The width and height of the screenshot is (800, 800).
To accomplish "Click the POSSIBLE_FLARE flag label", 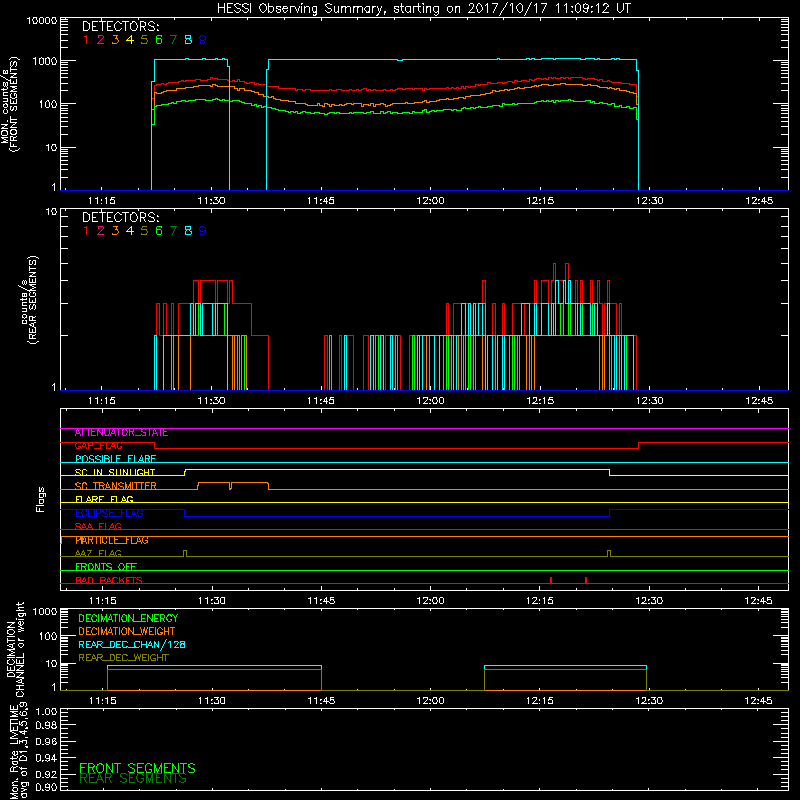I will click(x=115, y=459).
